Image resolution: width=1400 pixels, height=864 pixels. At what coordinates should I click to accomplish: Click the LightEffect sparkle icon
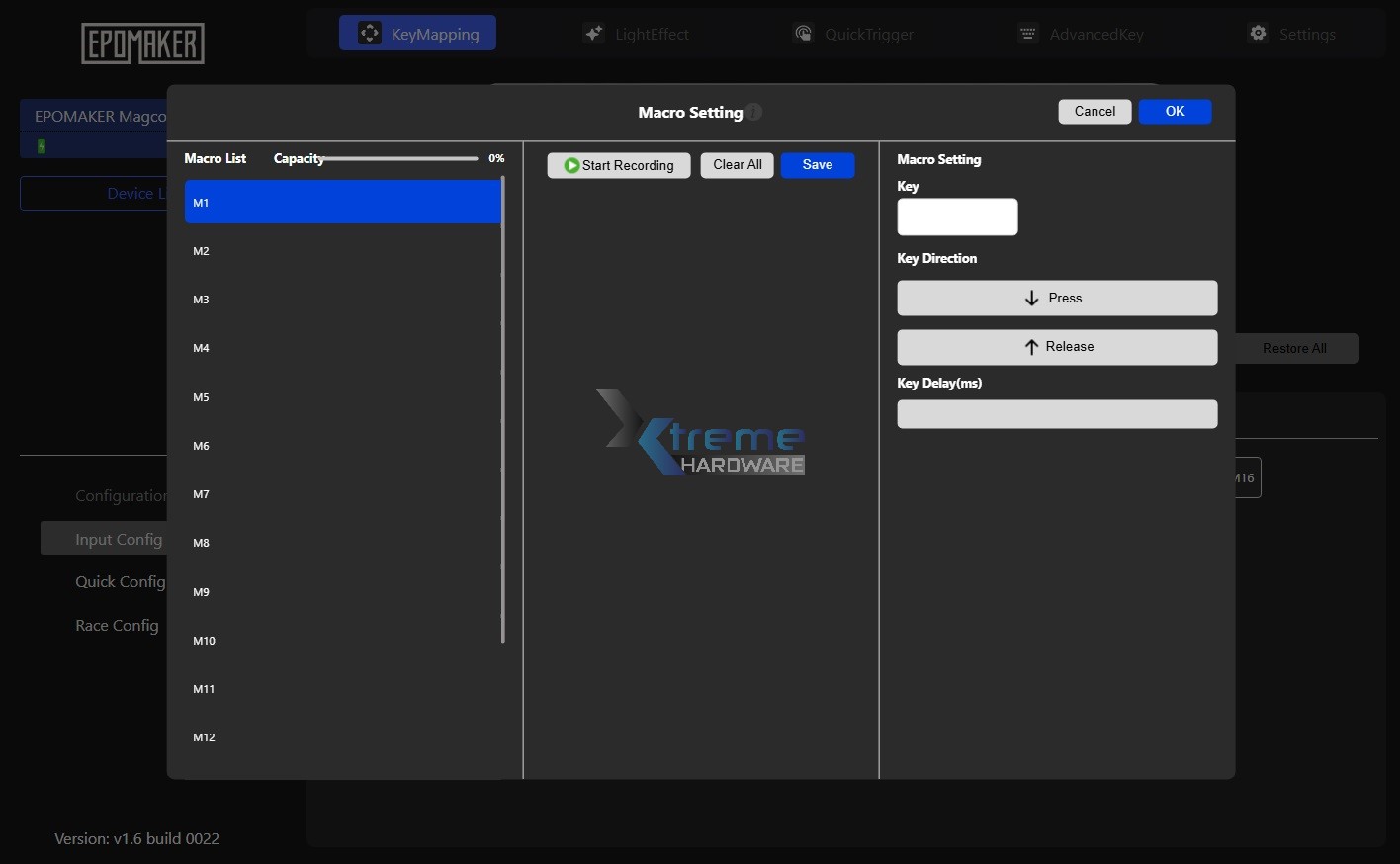coord(593,32)
